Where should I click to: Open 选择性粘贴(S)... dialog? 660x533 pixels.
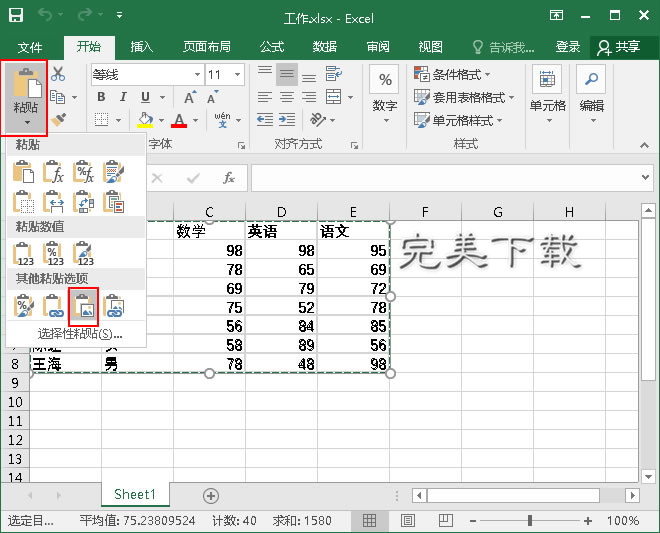pos(80,333)
